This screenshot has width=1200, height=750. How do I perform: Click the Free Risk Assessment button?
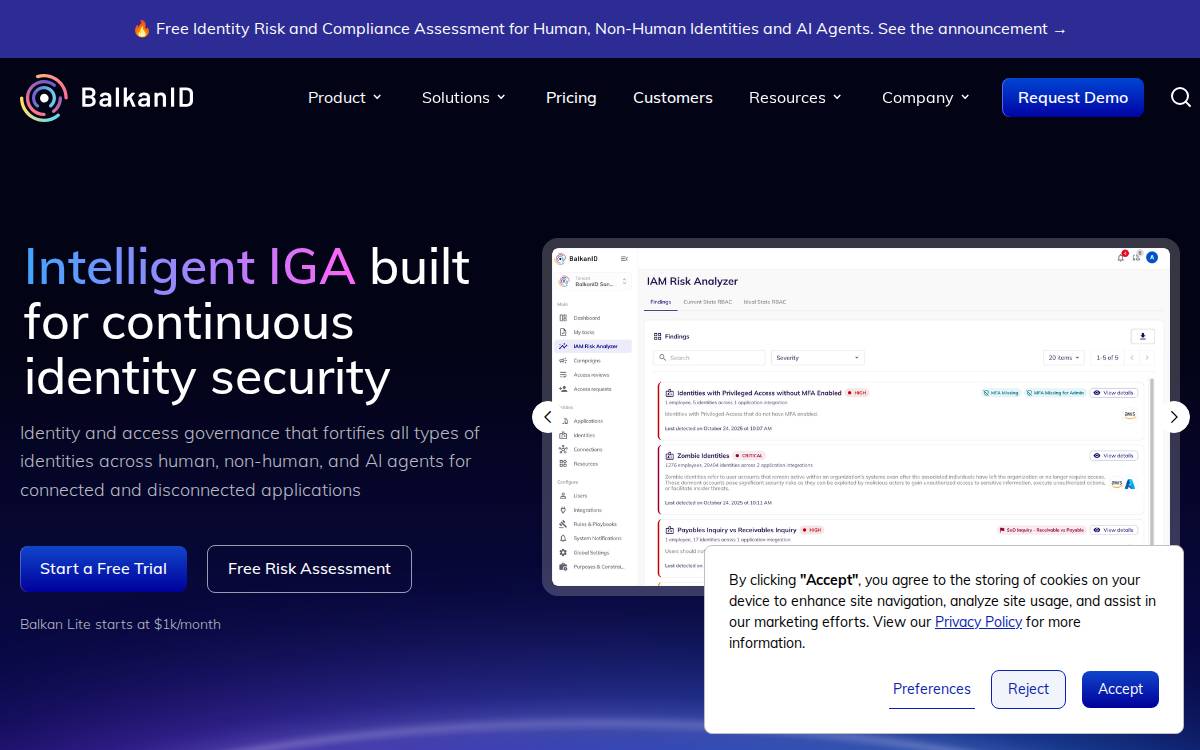click(309, 568)
